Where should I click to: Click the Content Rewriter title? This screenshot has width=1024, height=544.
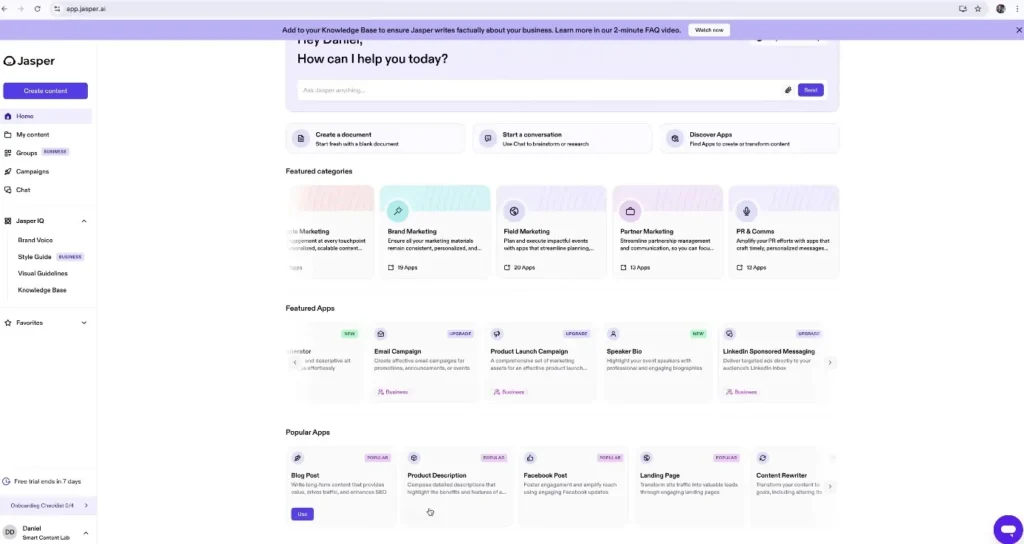click(781, 475)
